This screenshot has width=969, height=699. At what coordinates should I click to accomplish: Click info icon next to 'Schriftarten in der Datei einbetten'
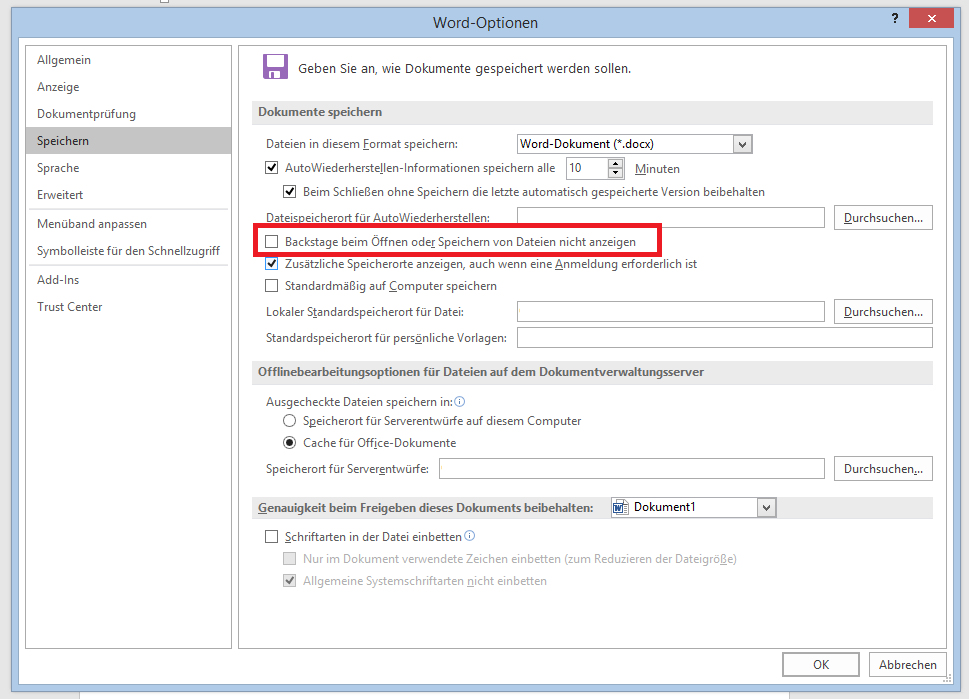tap(470, 536)
